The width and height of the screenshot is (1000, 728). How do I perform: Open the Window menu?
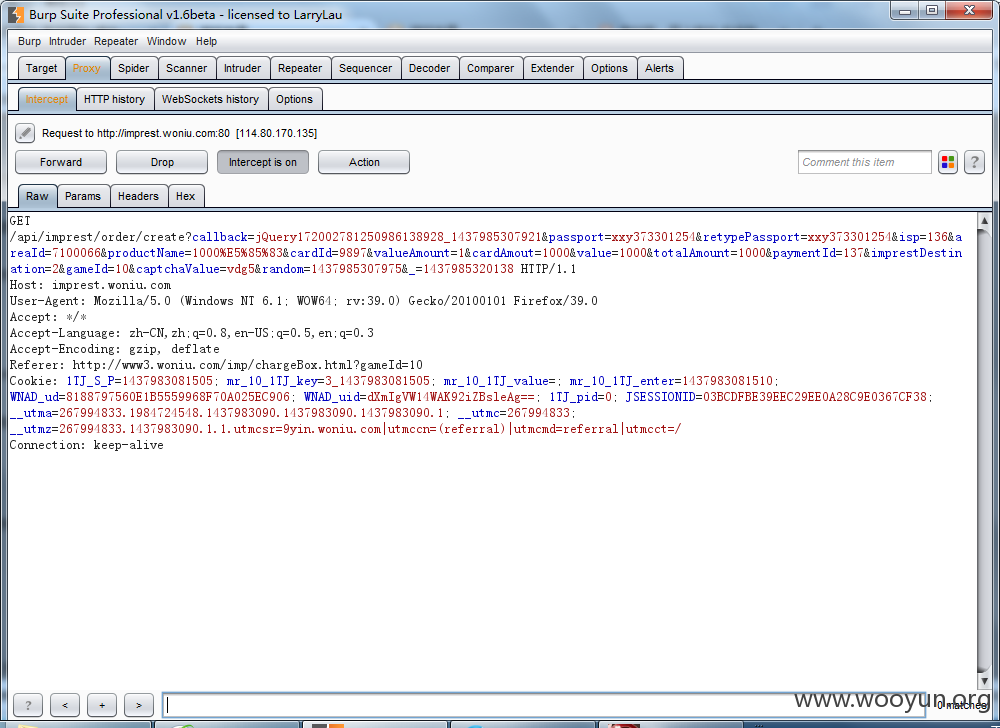[x=166, y=41]
